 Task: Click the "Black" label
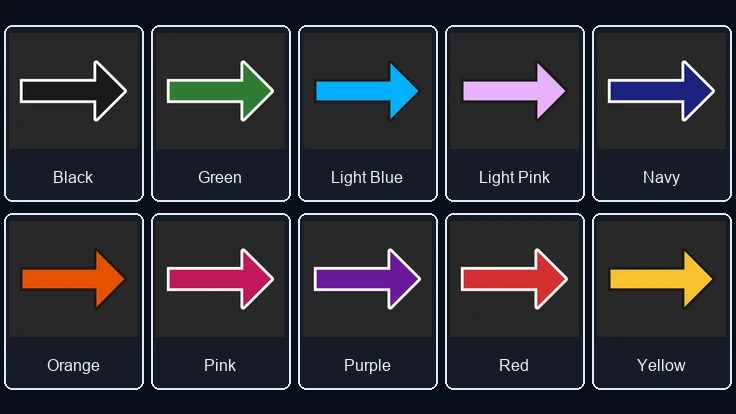[73, 177]
